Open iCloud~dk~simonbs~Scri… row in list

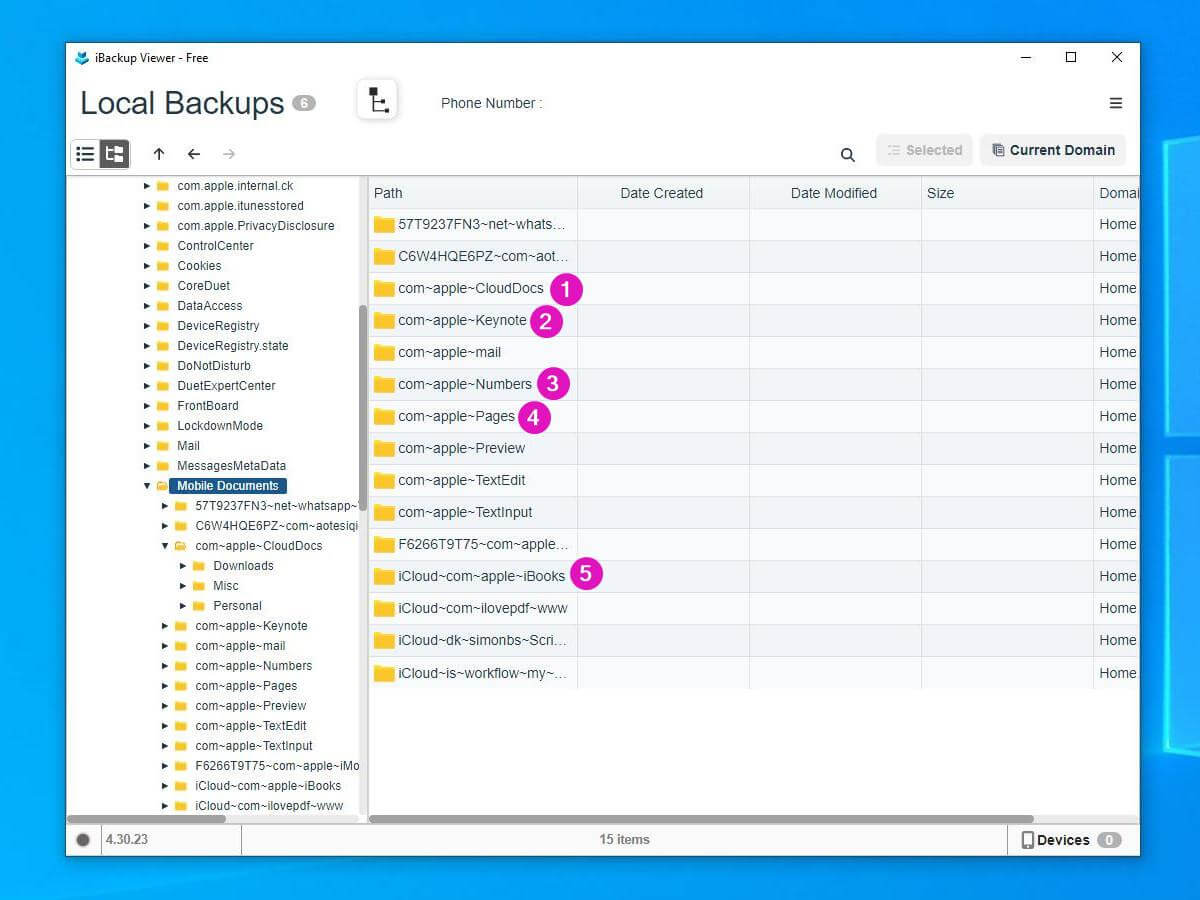pos(754,640)
